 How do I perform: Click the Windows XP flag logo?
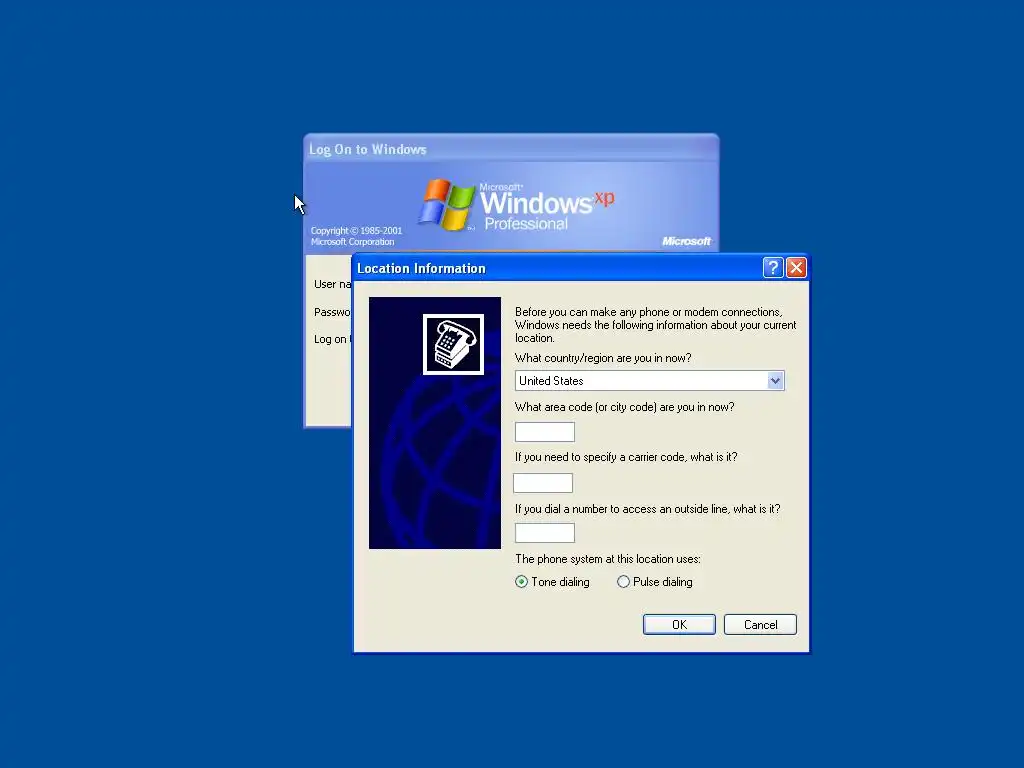point(447,205)
